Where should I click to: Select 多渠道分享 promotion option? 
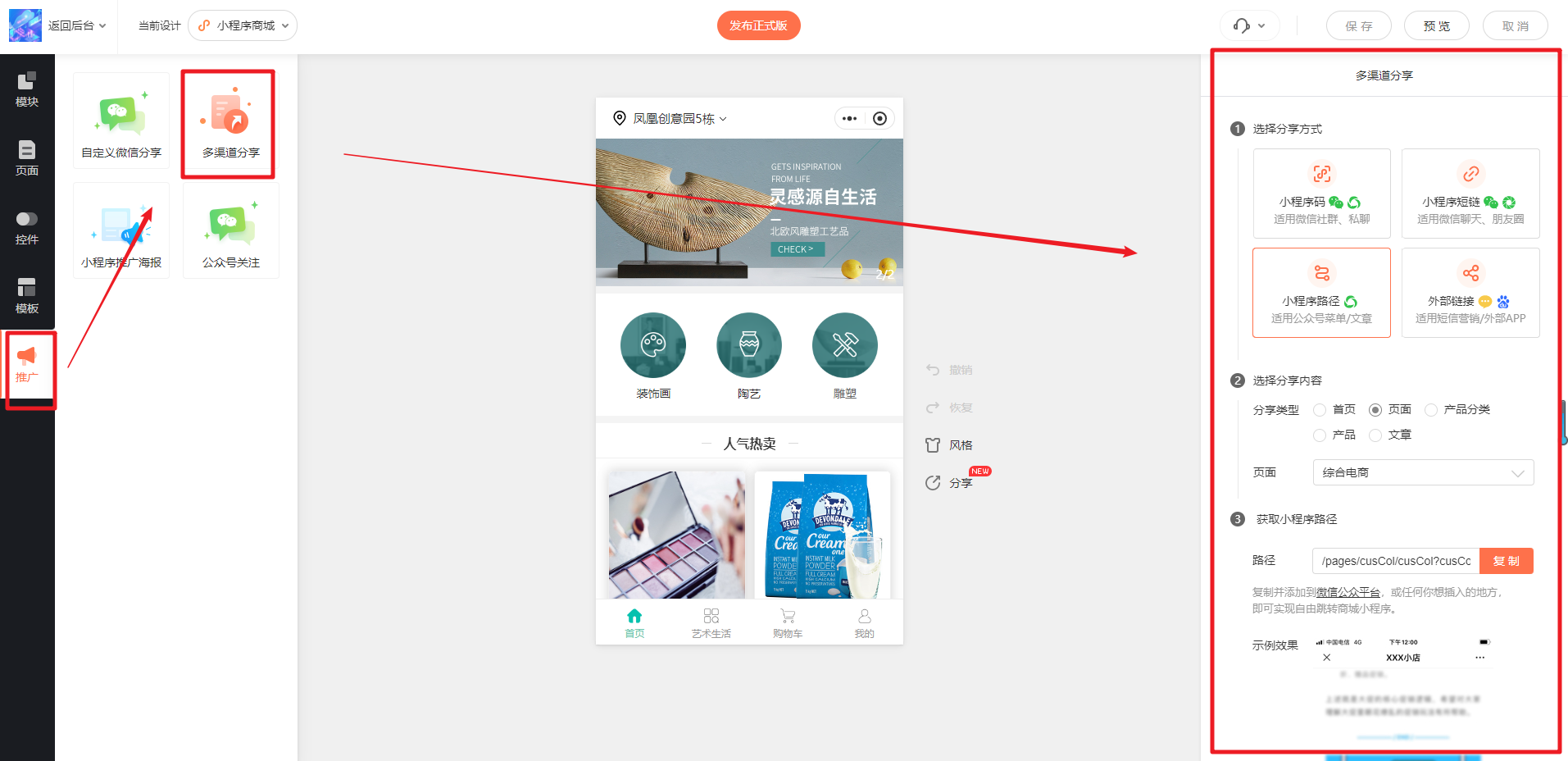pos(231,121)
